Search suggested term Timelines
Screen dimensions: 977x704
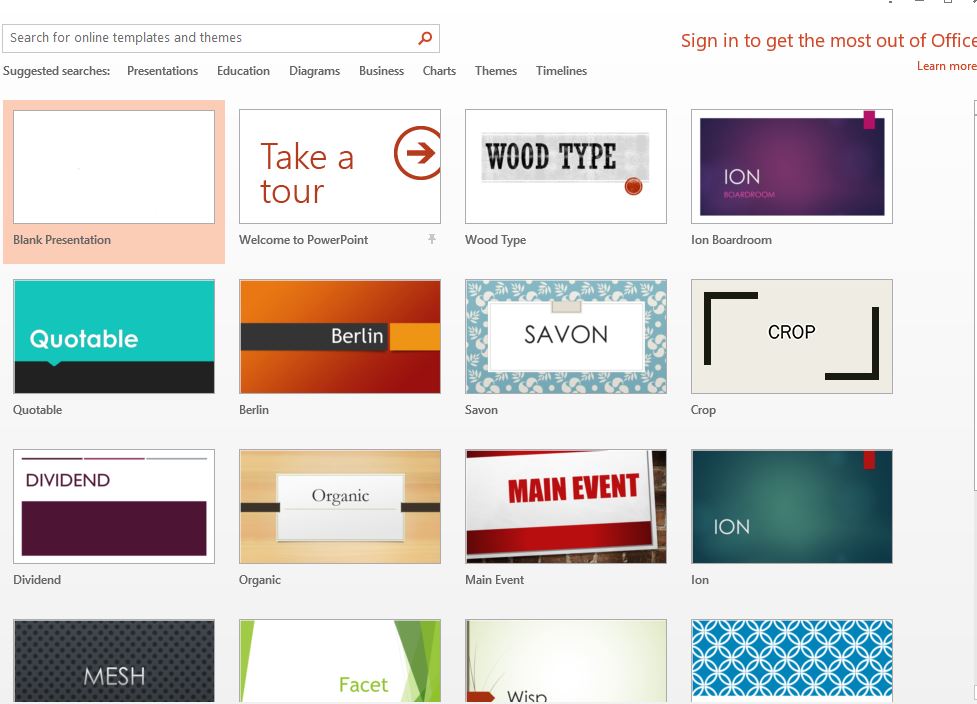[x=561, y=71]
